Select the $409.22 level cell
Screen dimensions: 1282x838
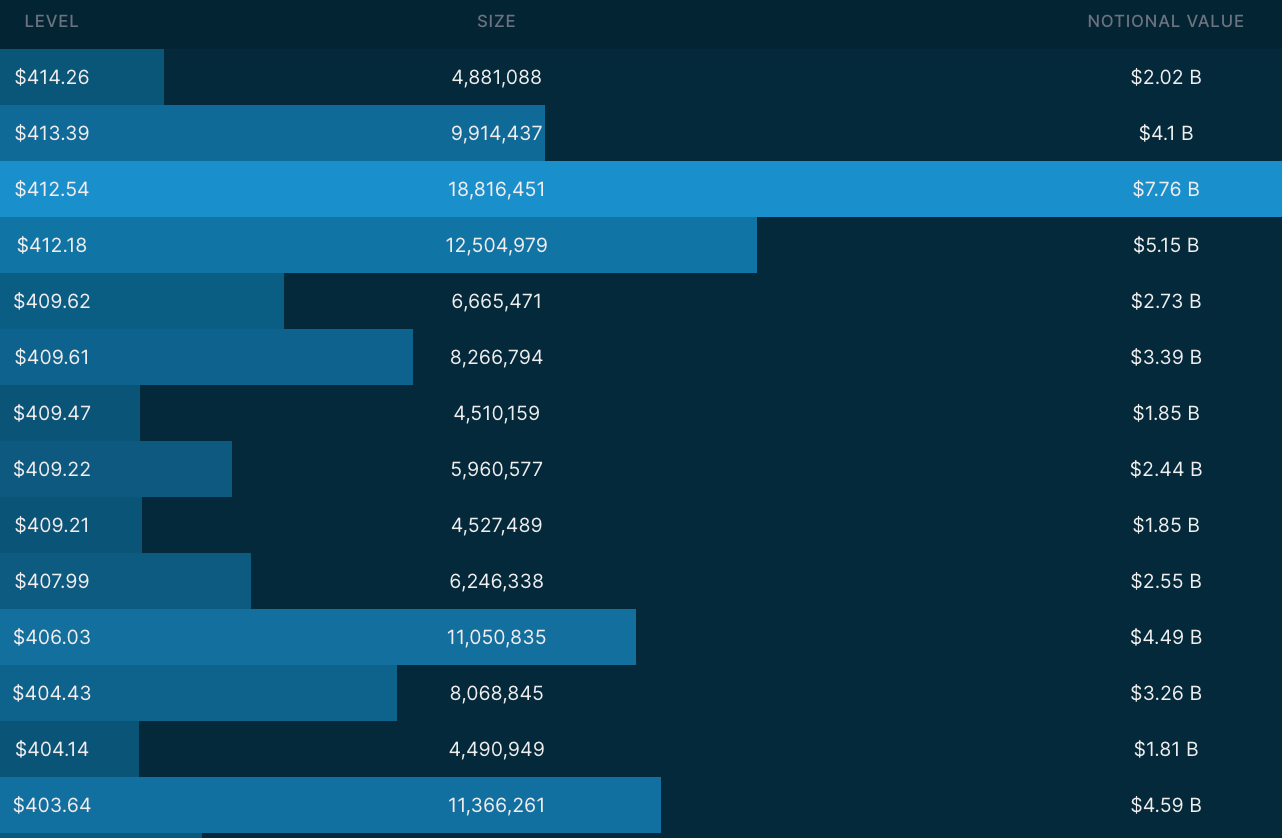coord(52,469)
